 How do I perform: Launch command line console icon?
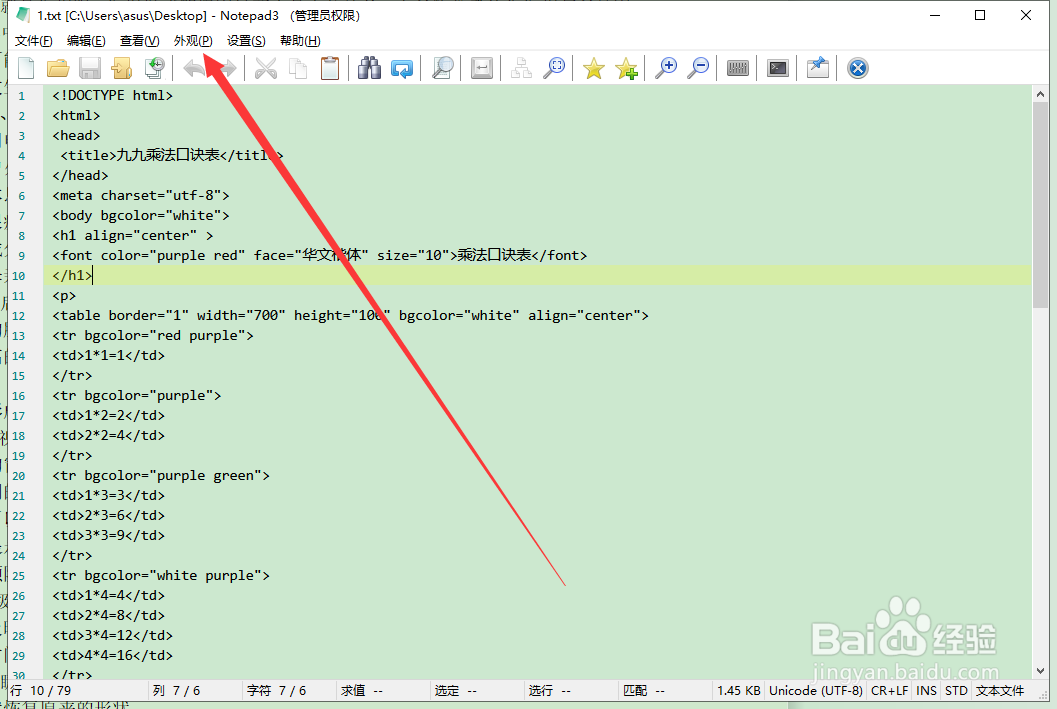click(778, 68)
